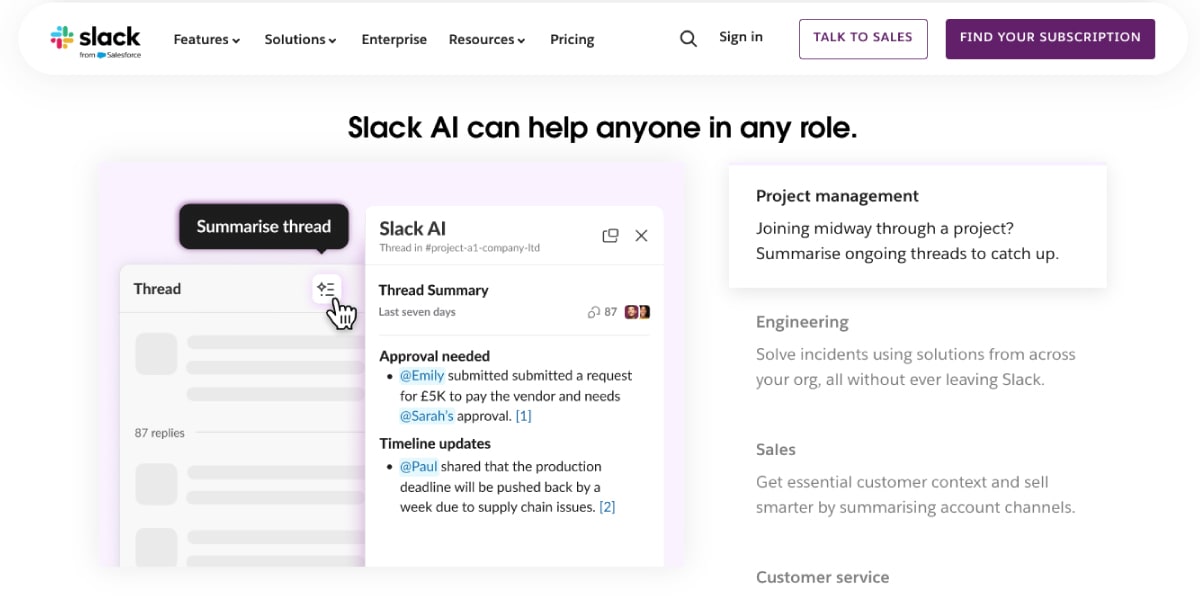Open the Pricing page
Screen dimensions: 1200x600
(x=572, y=40)
